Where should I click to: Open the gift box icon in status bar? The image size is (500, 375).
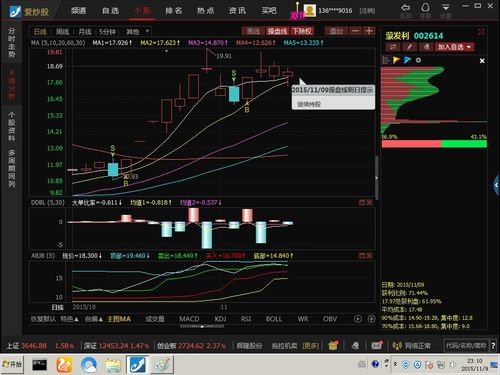333,346
